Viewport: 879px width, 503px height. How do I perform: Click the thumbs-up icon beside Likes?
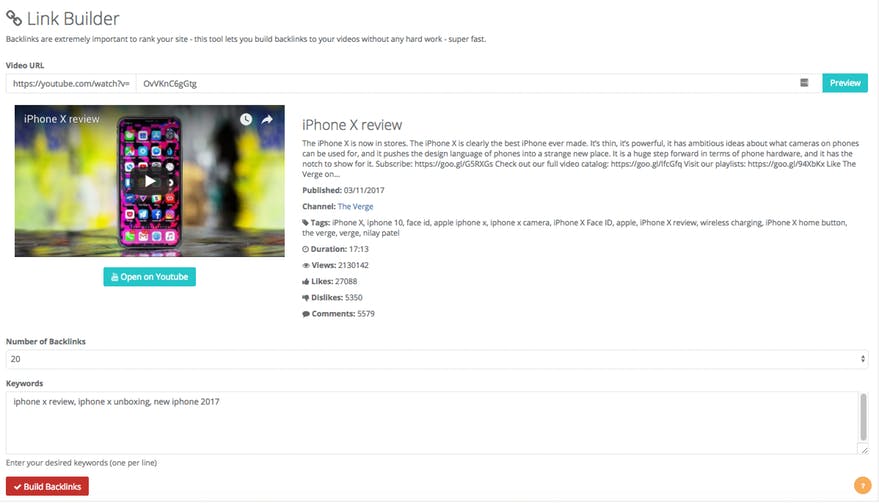pyautogui.click(x=306, y=281)
